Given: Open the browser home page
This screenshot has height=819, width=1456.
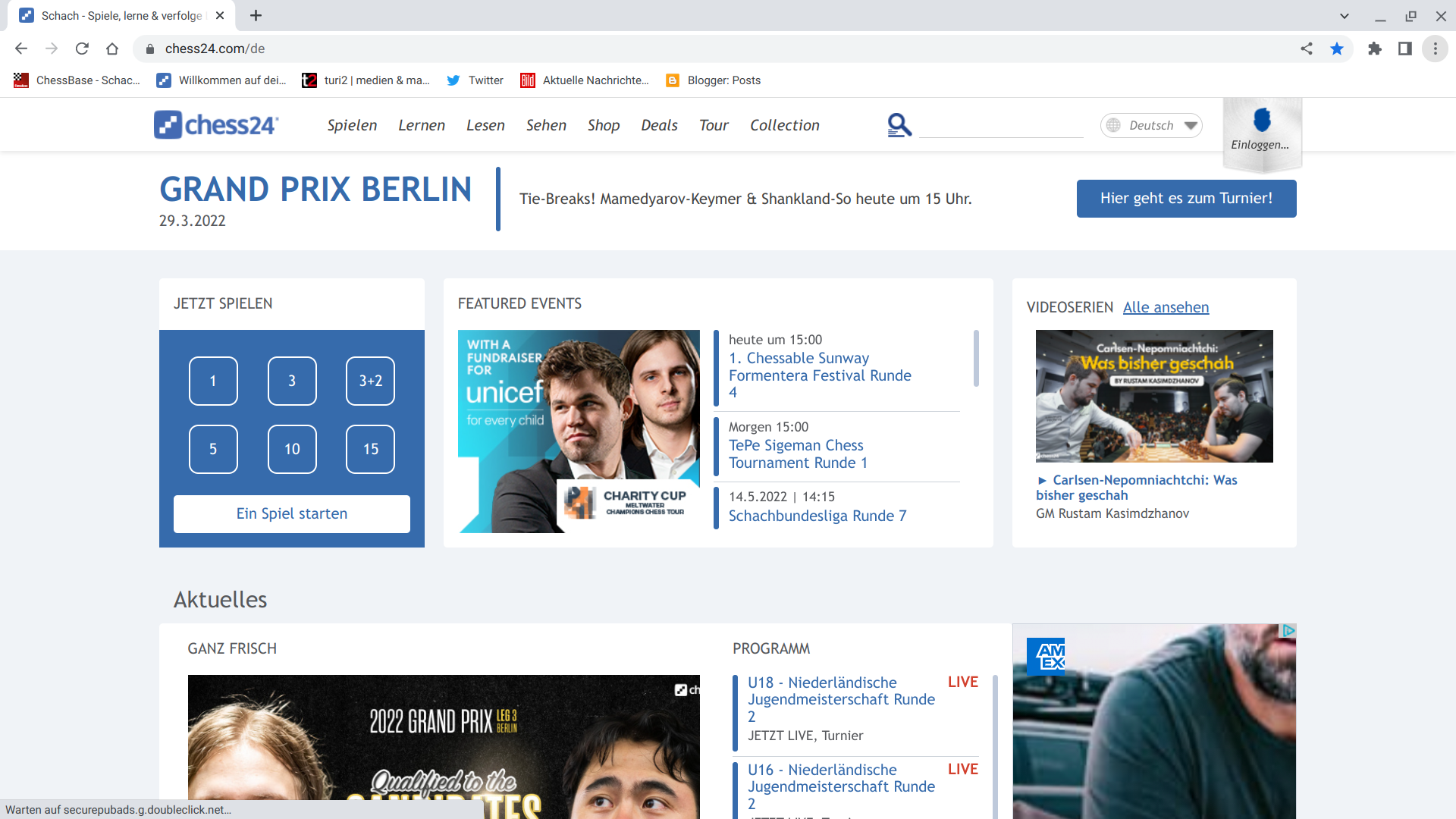Looking at the screenshot, I should (112, 49).
